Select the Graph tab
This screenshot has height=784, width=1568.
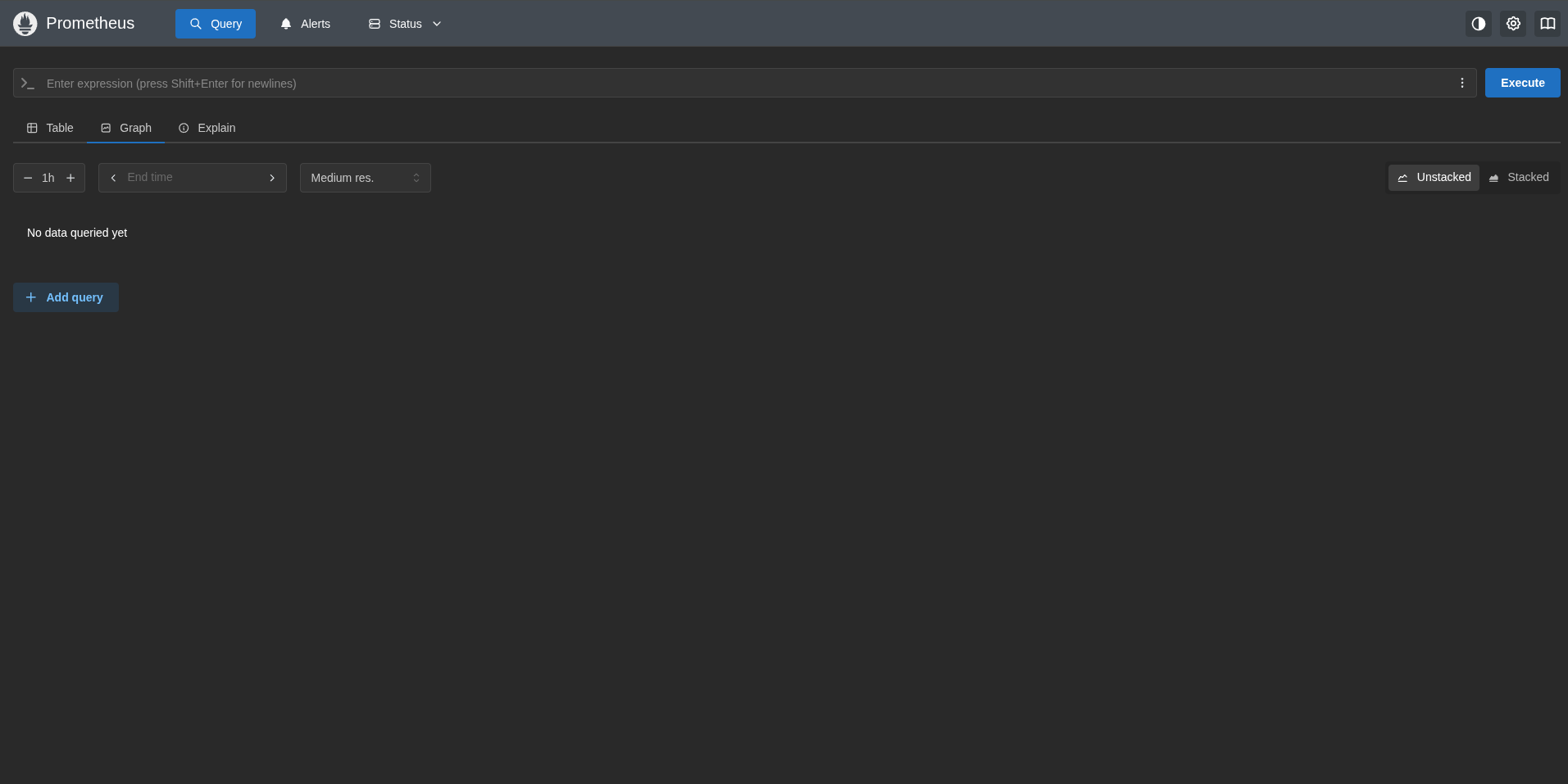(126, 128)
